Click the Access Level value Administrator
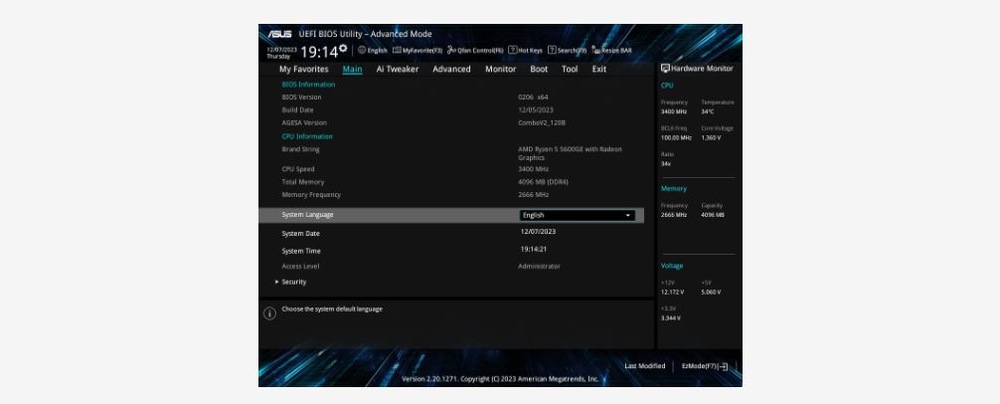The height and width of the screenshot is (404, 1000). click(539, 266)
